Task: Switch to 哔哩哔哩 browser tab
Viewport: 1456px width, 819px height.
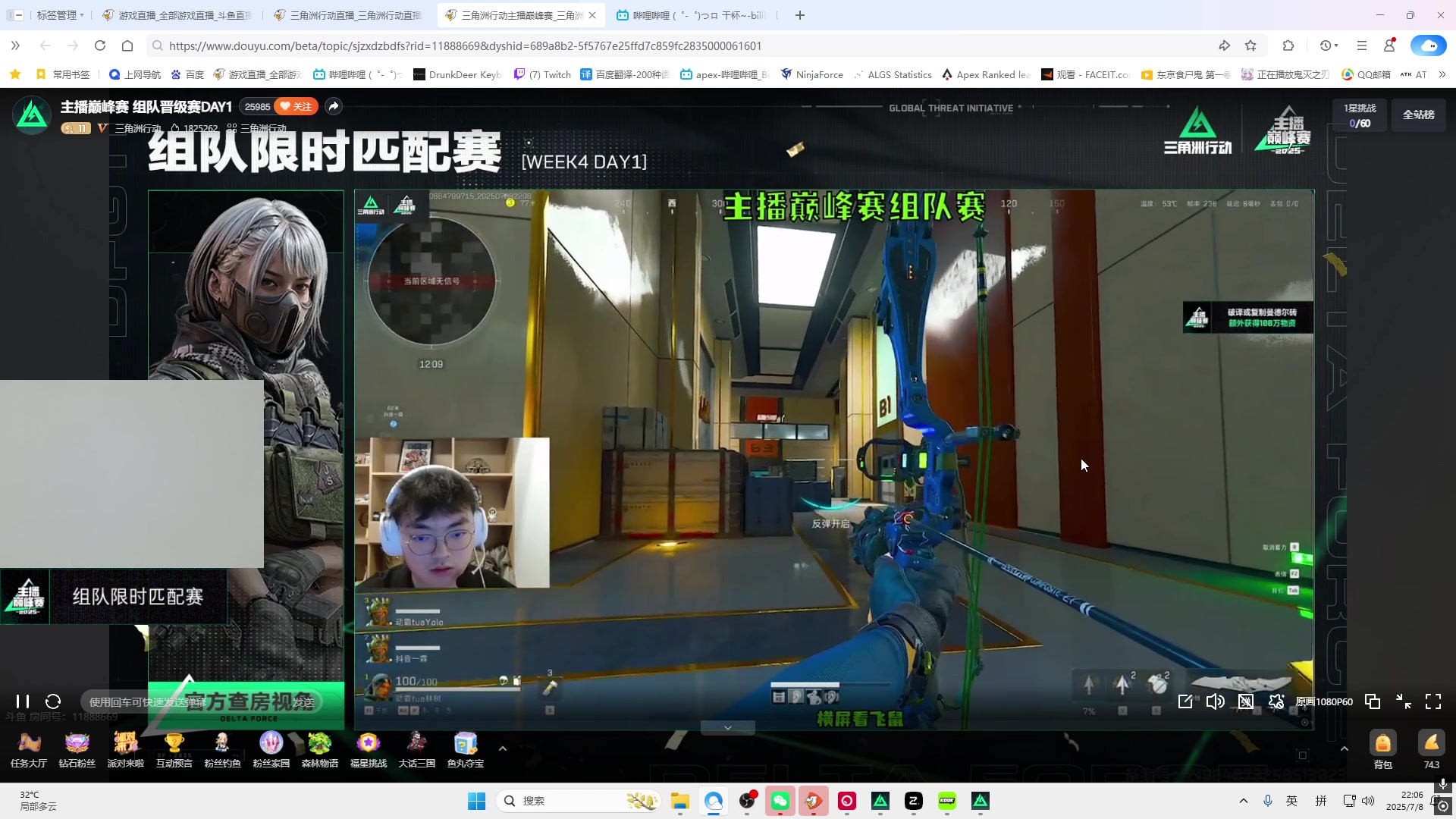Action: (691, 15)
